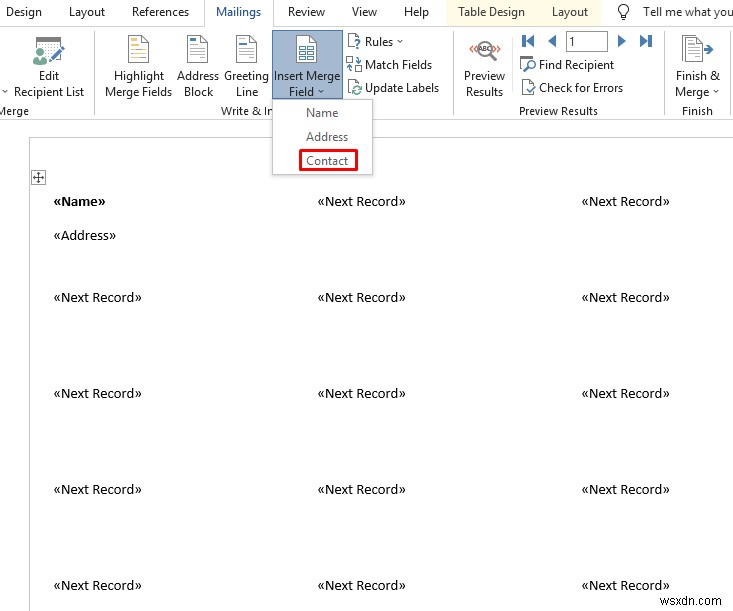Select Name merge field option

(x=322, y=113)
